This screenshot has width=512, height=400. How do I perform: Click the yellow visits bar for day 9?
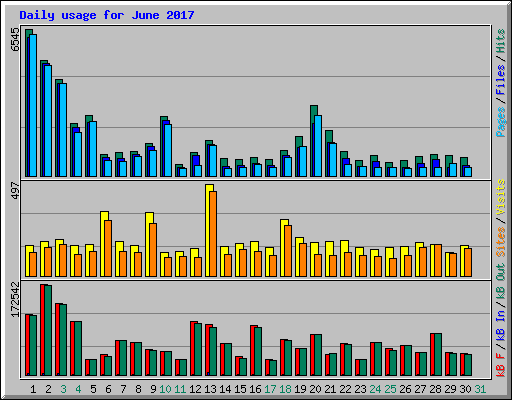coord(148,245)
